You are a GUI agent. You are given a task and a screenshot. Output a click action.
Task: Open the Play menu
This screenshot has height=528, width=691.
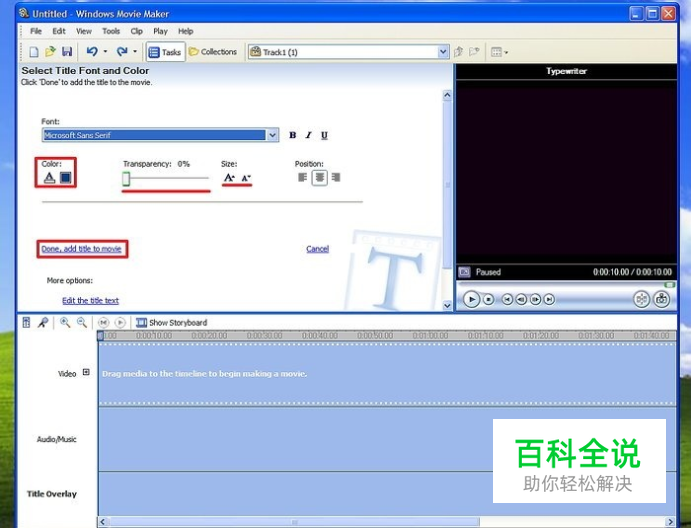coord(160,31)
